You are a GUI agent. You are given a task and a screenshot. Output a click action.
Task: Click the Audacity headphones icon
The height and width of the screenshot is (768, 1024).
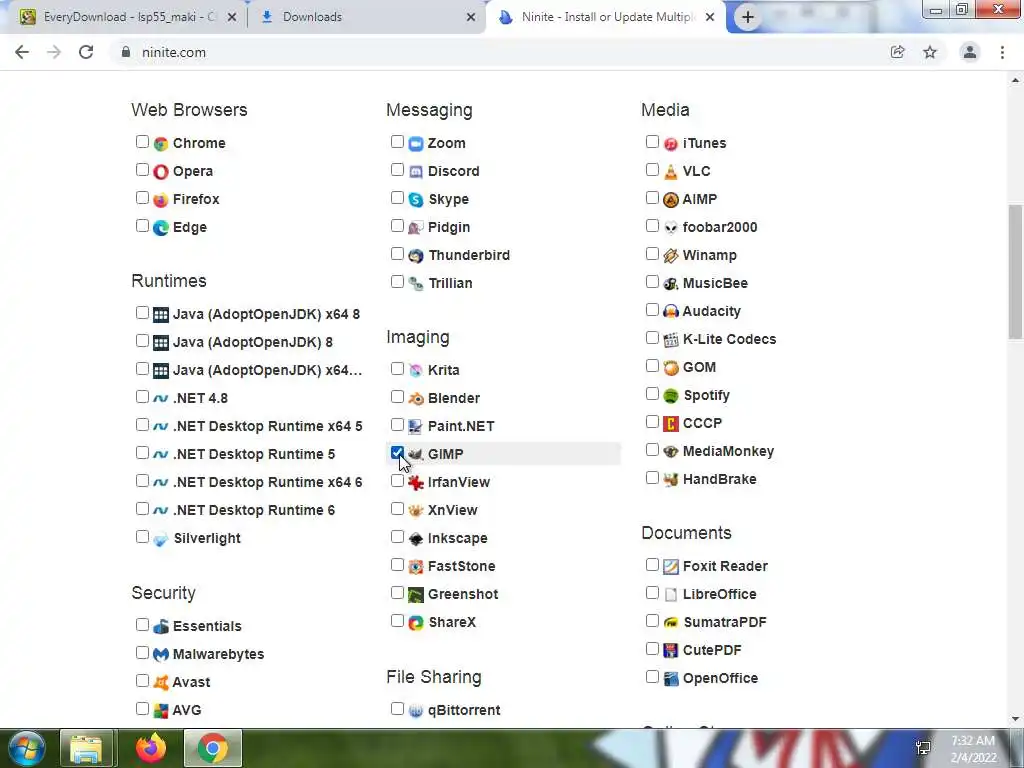point(671,312)
